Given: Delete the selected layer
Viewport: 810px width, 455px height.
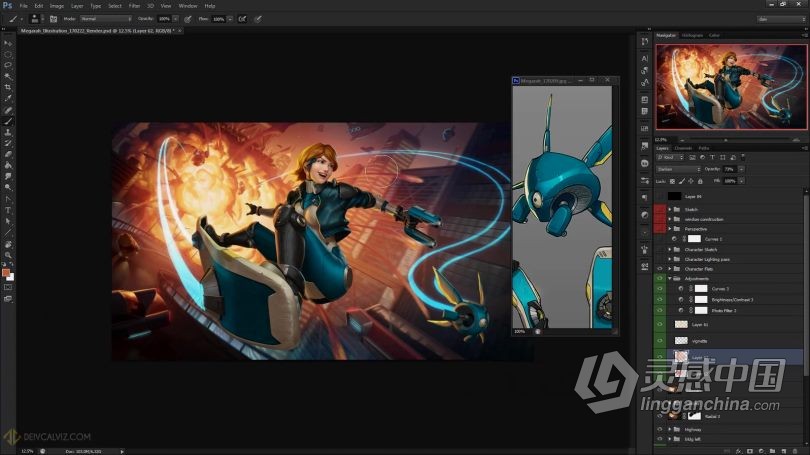Looking at the screenshot, I should tap(796, 451).
